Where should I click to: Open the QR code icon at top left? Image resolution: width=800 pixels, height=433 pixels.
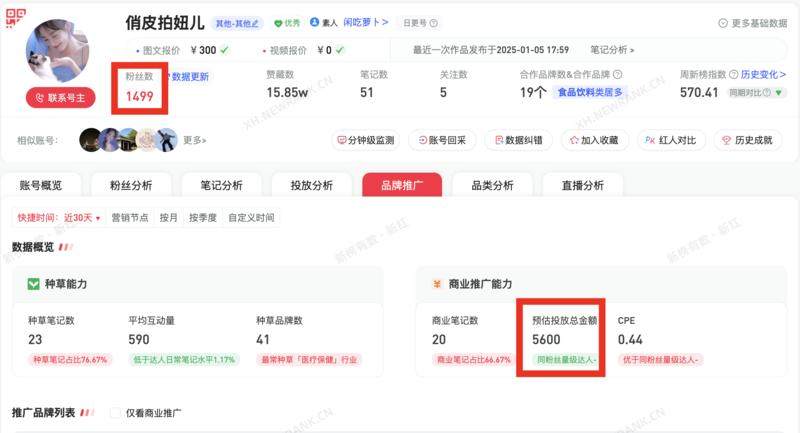[15, 17]
